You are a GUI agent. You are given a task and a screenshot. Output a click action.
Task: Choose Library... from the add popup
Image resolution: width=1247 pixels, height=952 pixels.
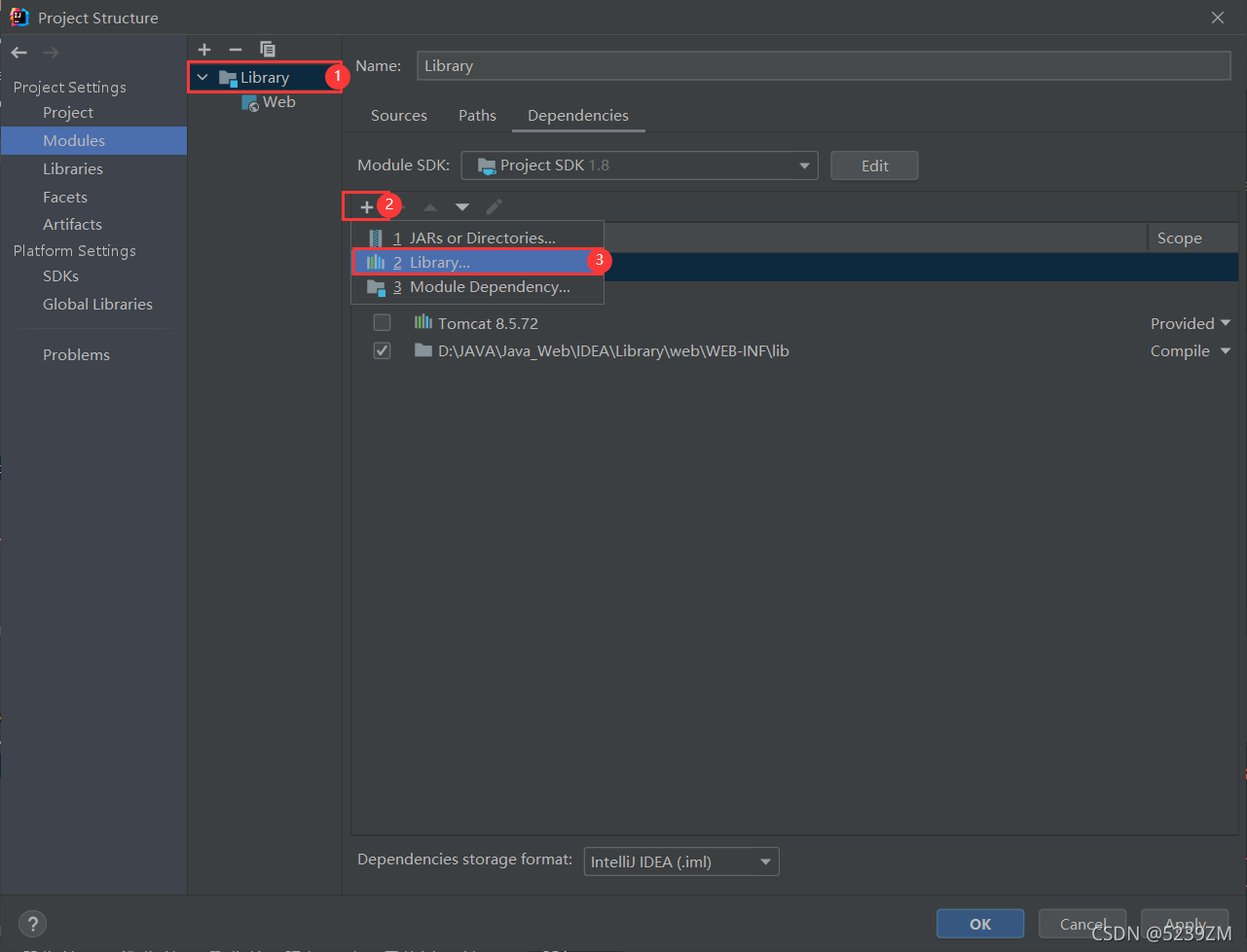[x=477, y=262]
